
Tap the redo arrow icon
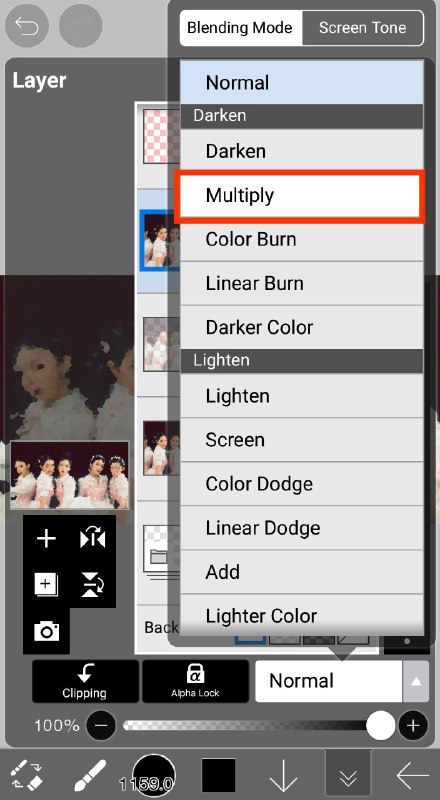[81, 26]
